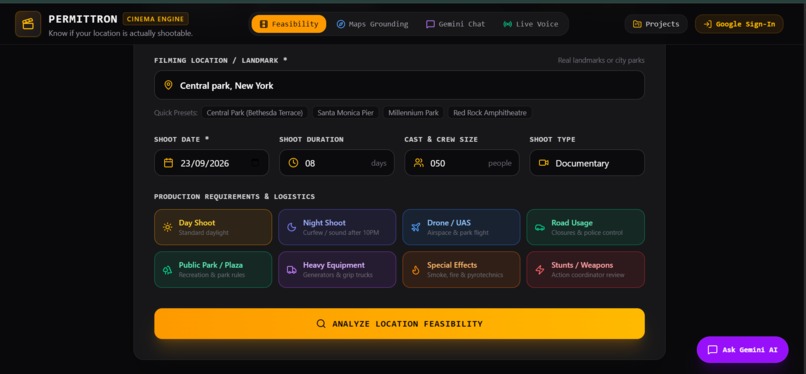The height and width of the screenshot is (374, 806).
Task: Toggle the Special Effects requirement
Action: [461, 269]
